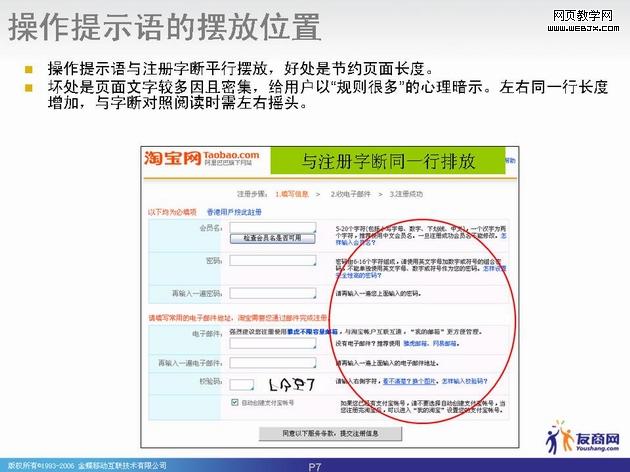Viewport: 630px width, 472px height.
Task: Focus the 再输入一遍密码 confirm password field
Action: (272, 294)
